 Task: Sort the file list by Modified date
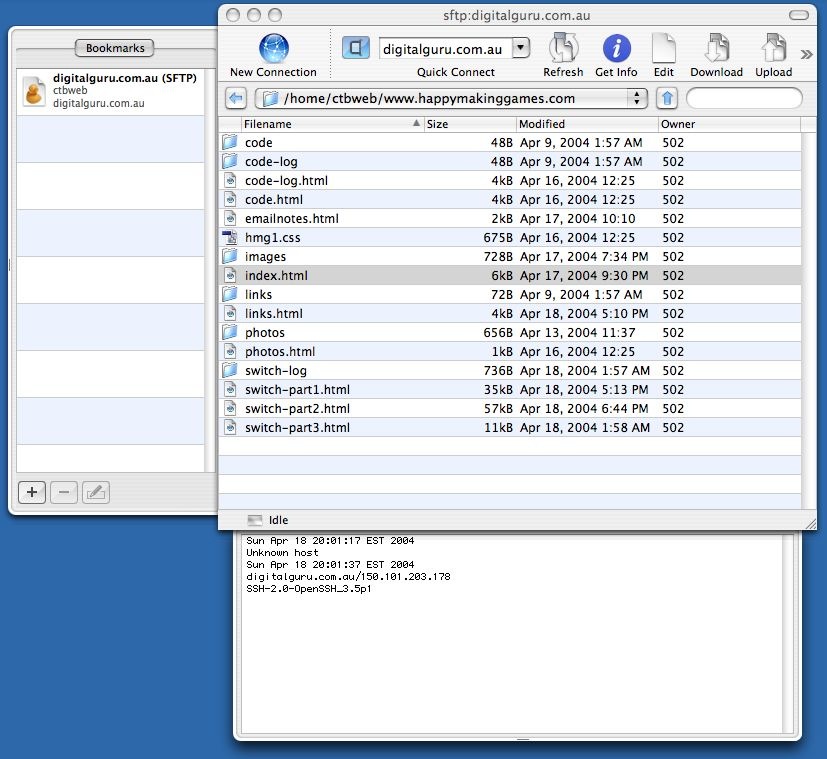click(x=587, y=124)
